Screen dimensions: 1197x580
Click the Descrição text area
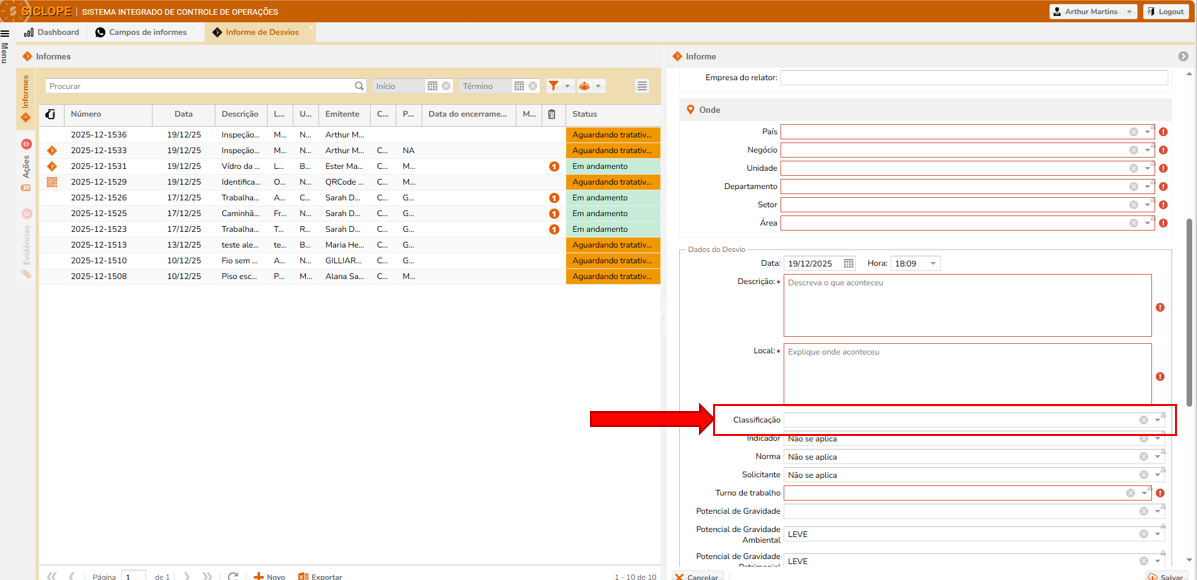(x=966, y=305)
